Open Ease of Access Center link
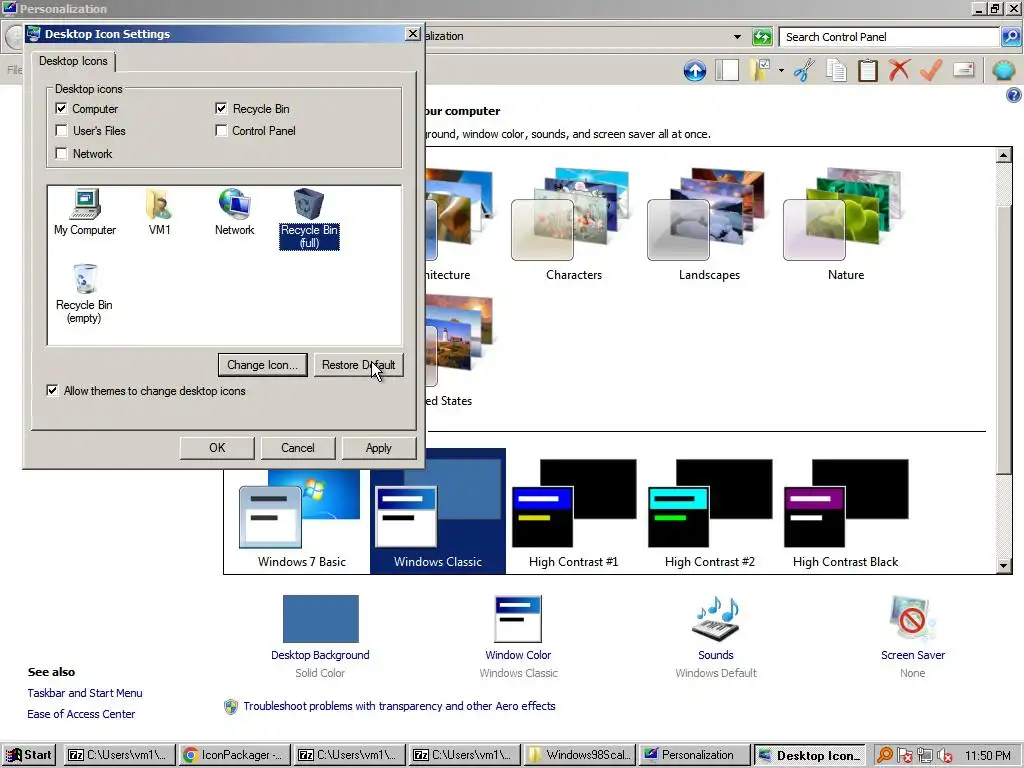1024x768 pixels. (x=81, y=714)
